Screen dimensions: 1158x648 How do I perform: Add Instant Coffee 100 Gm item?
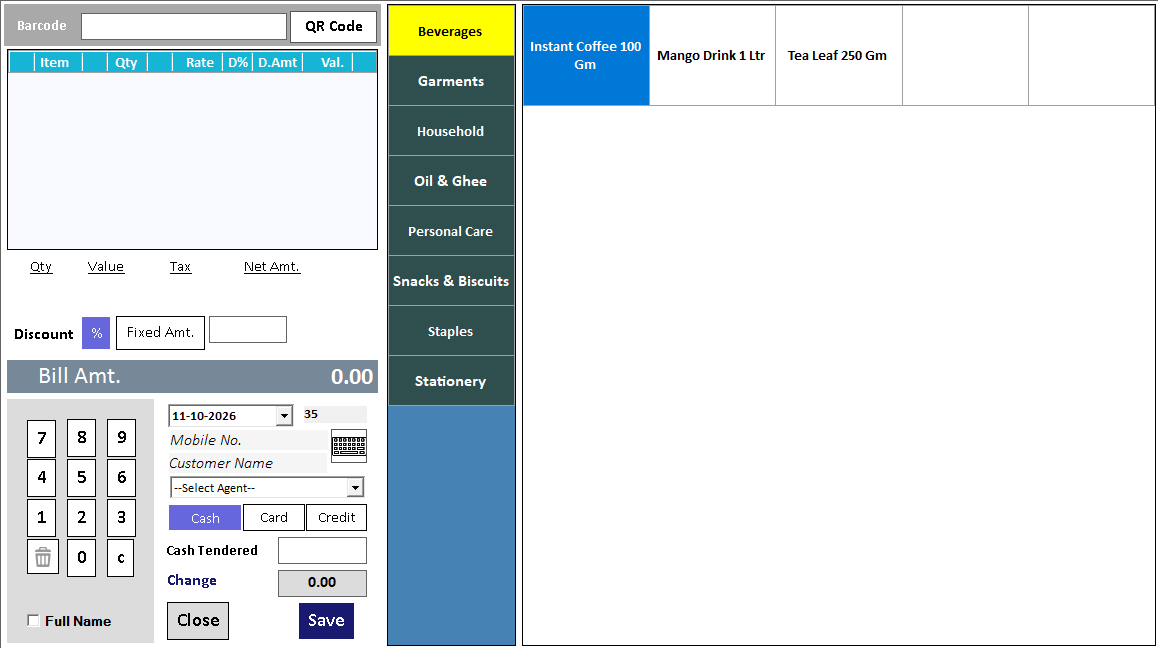586,55
